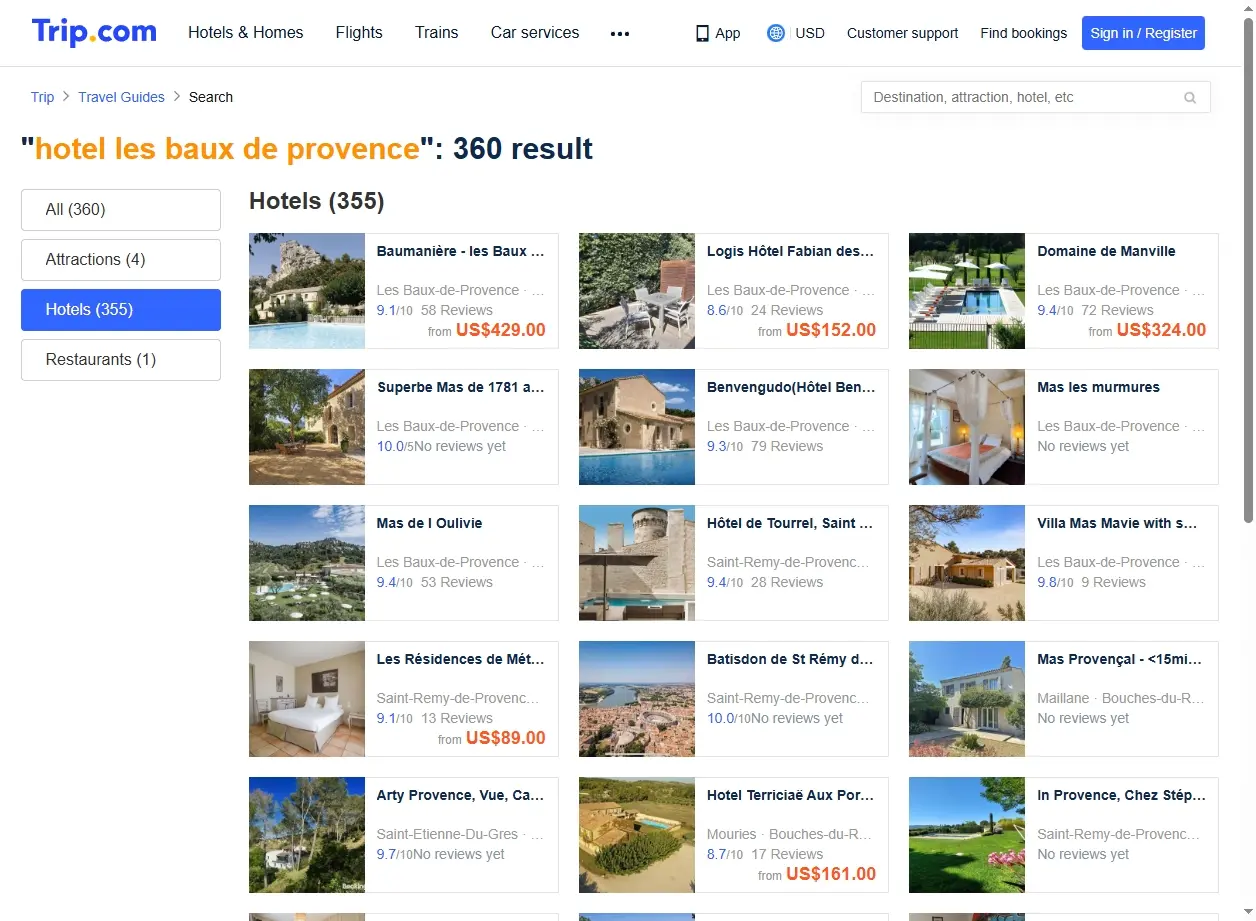Image resolution: width=1256 pixels, height=921 pixels.
Task: Open Baumanière - les Baux thumbnail
Action: [307, 291]
